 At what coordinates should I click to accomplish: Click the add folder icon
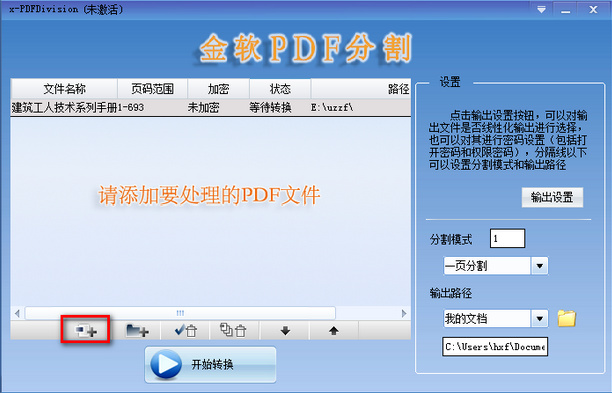[x=137, y=331]
